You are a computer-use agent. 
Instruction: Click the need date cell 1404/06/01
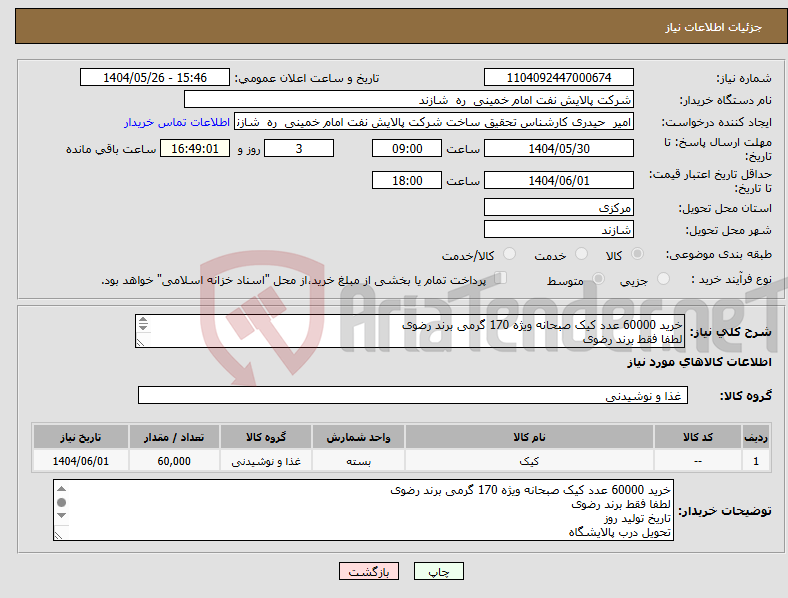pyautogui.click(x=80, y=461)
